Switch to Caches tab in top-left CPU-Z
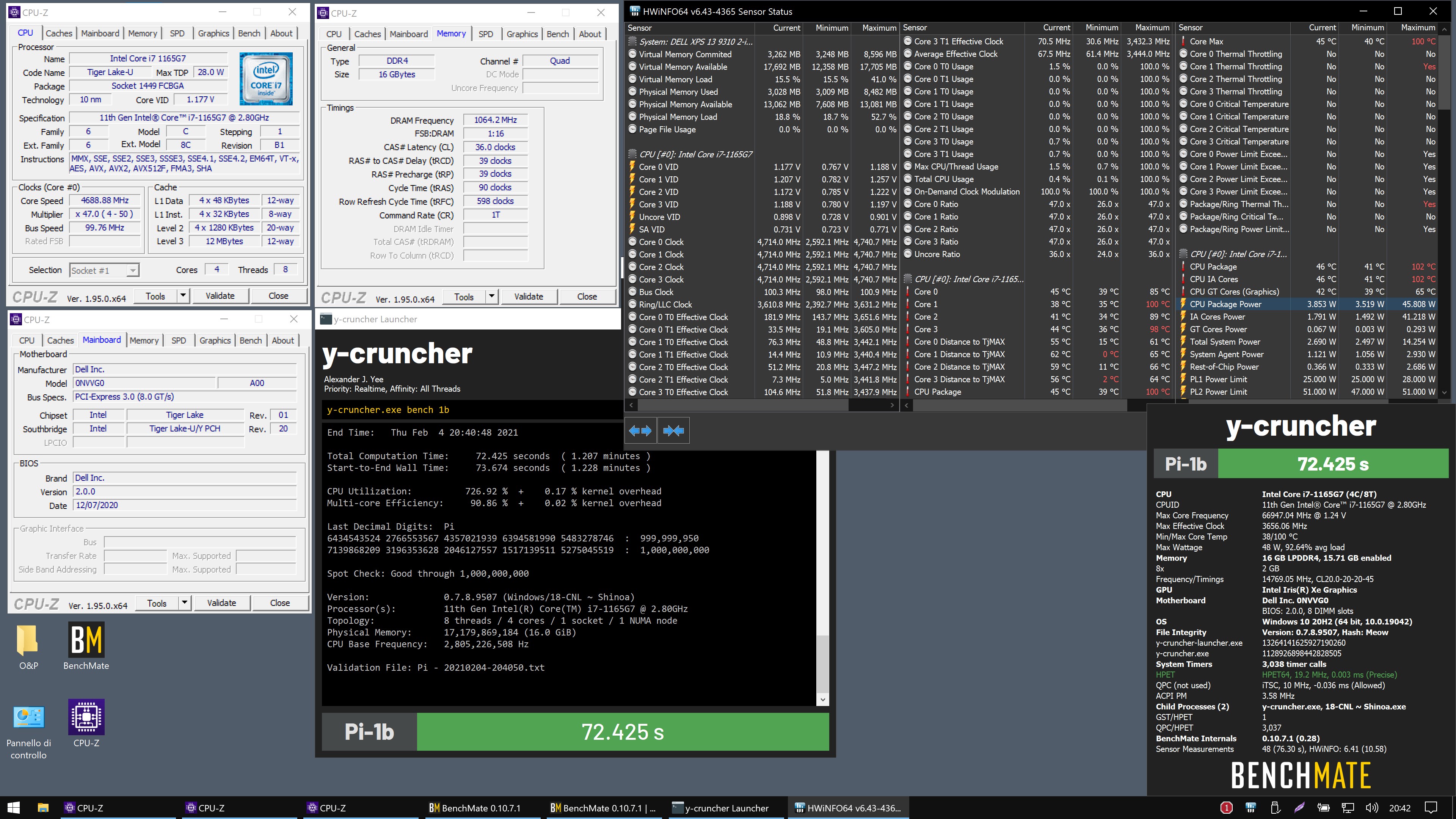The image size is (1456, 819). (x=59, y=33)
